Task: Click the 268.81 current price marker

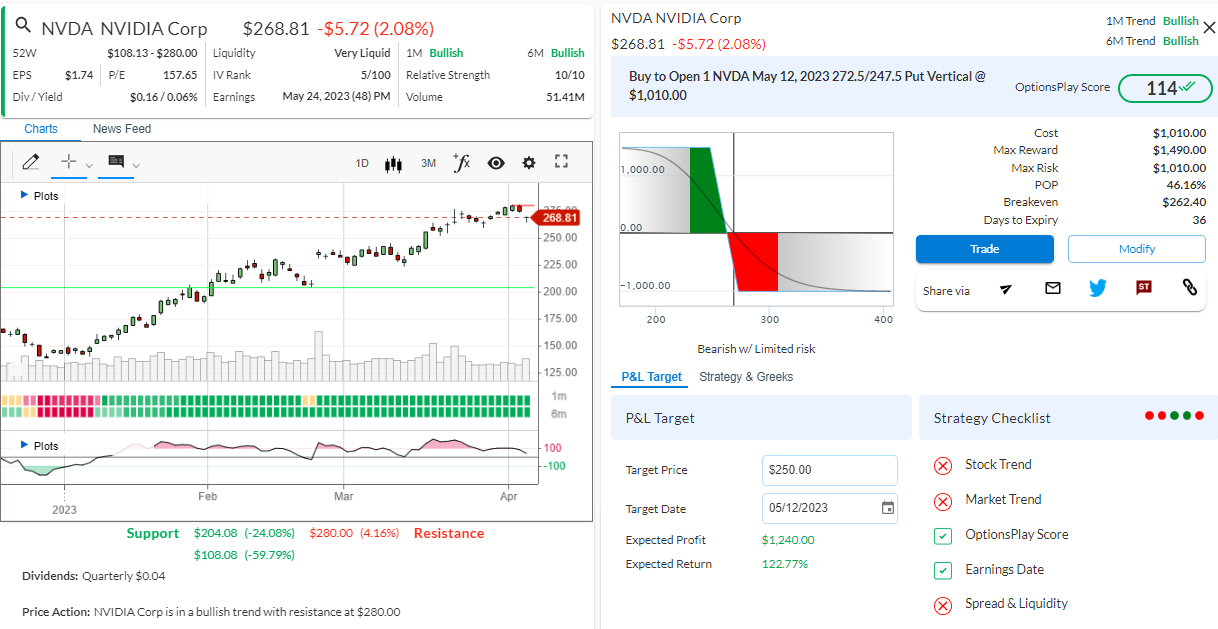Action: point(558,218)
